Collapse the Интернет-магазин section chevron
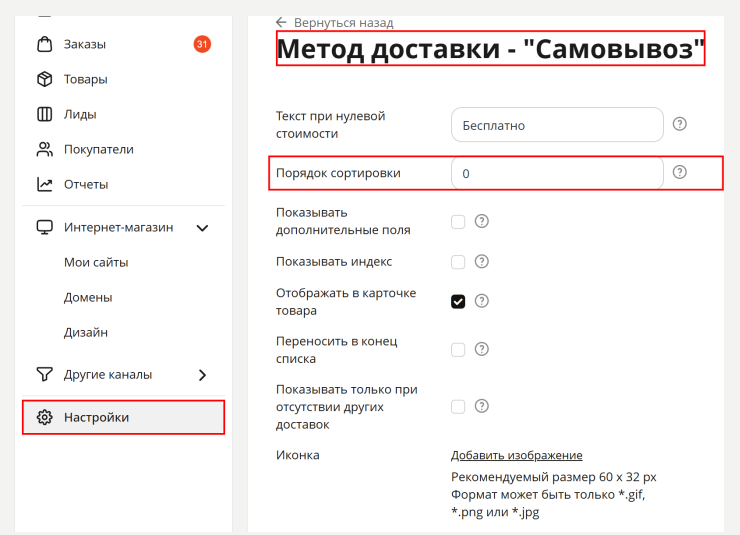This screenshot has height=535, width=740. 202,228
